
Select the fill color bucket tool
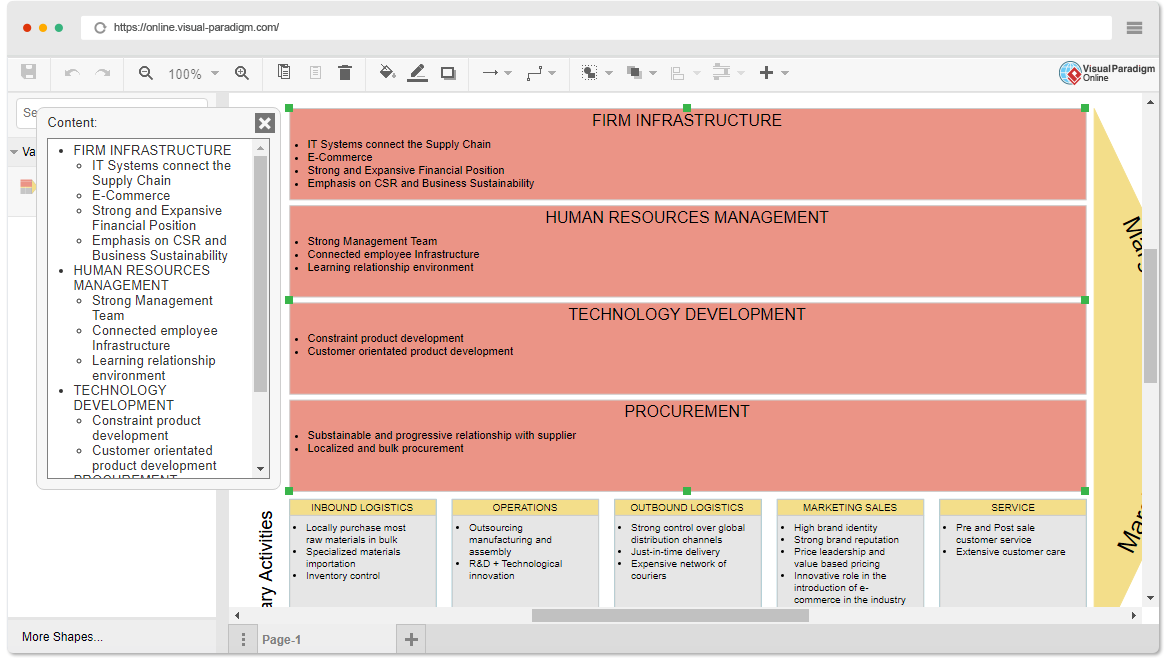point(387,72)
